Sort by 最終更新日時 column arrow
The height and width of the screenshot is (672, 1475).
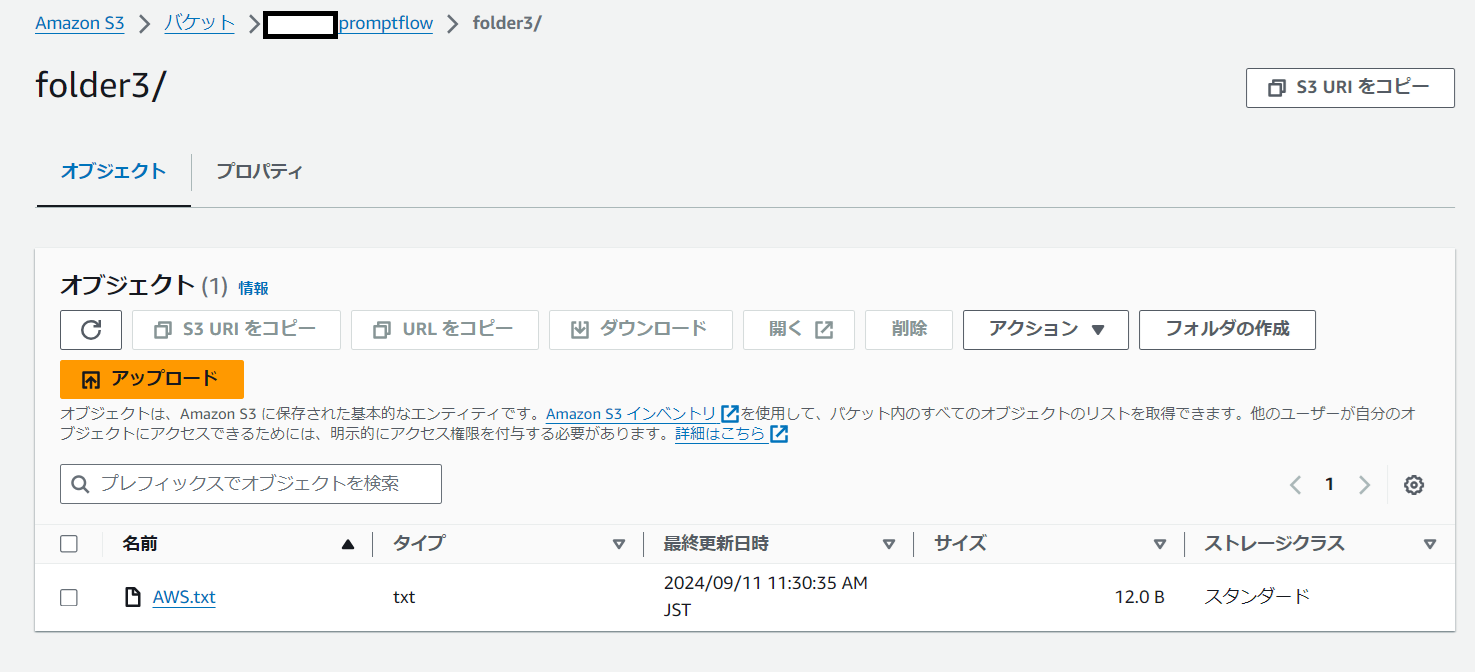point(888,544)
